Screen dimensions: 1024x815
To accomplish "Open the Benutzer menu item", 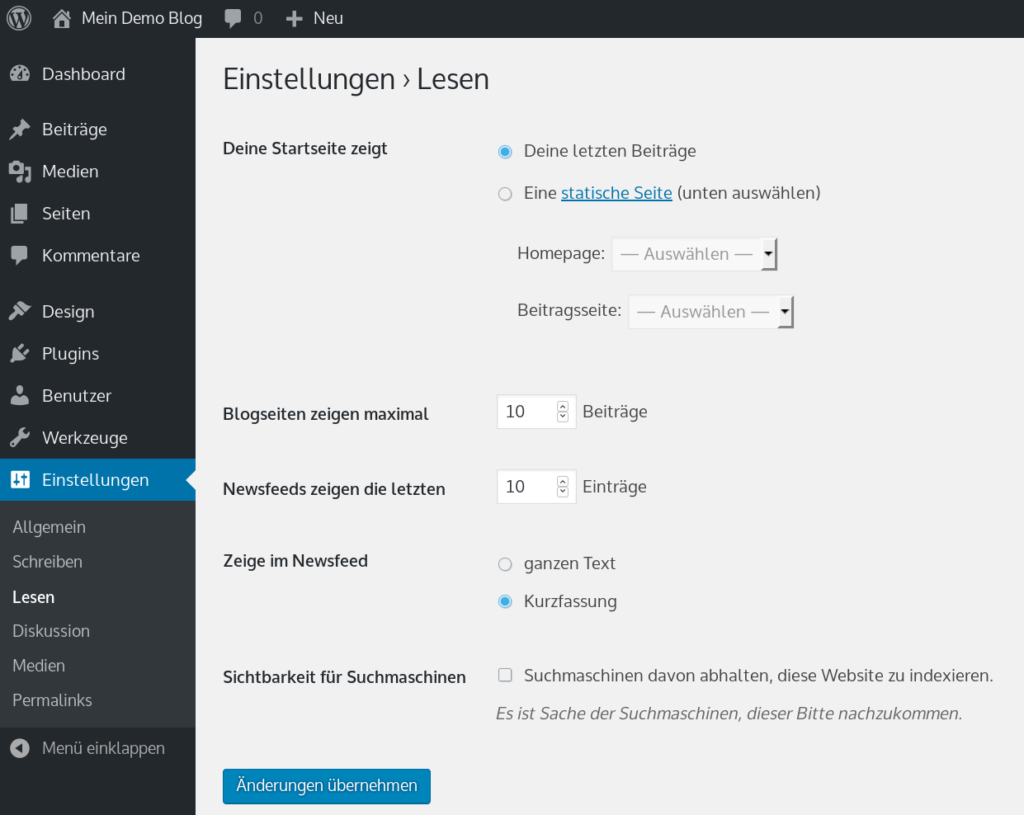I will tap(97, 395).
